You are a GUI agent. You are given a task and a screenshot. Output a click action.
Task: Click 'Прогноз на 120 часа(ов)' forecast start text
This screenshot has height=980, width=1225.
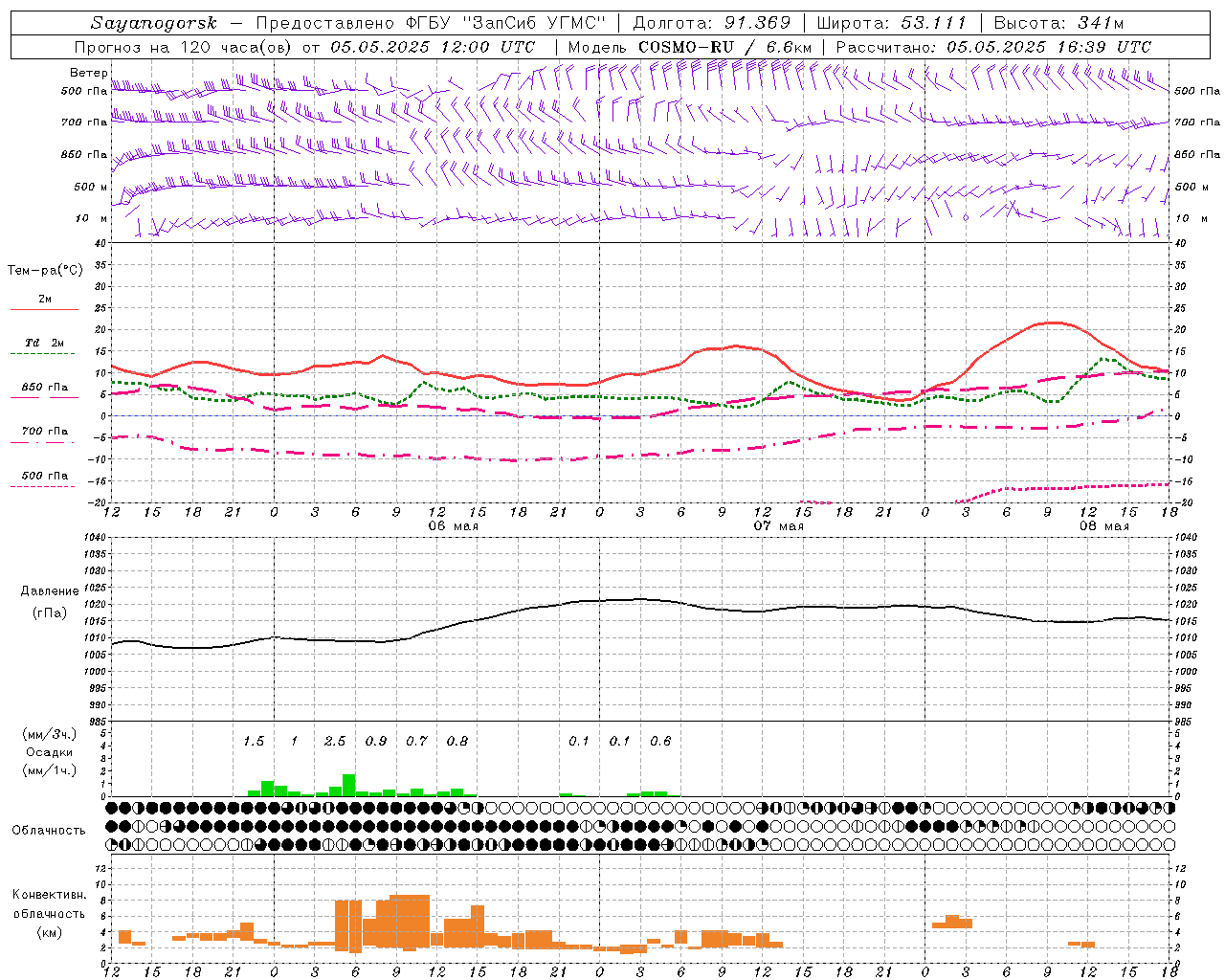tap(185, 47)
